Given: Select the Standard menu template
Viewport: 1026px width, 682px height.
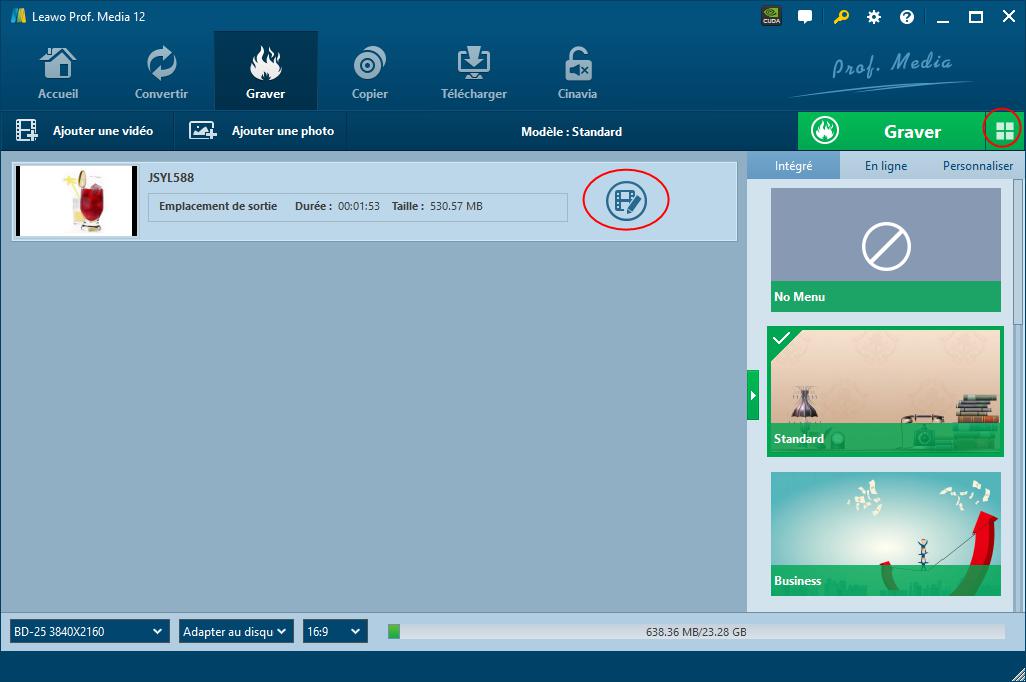Looking at the screenshot, I should pos(886,391).
